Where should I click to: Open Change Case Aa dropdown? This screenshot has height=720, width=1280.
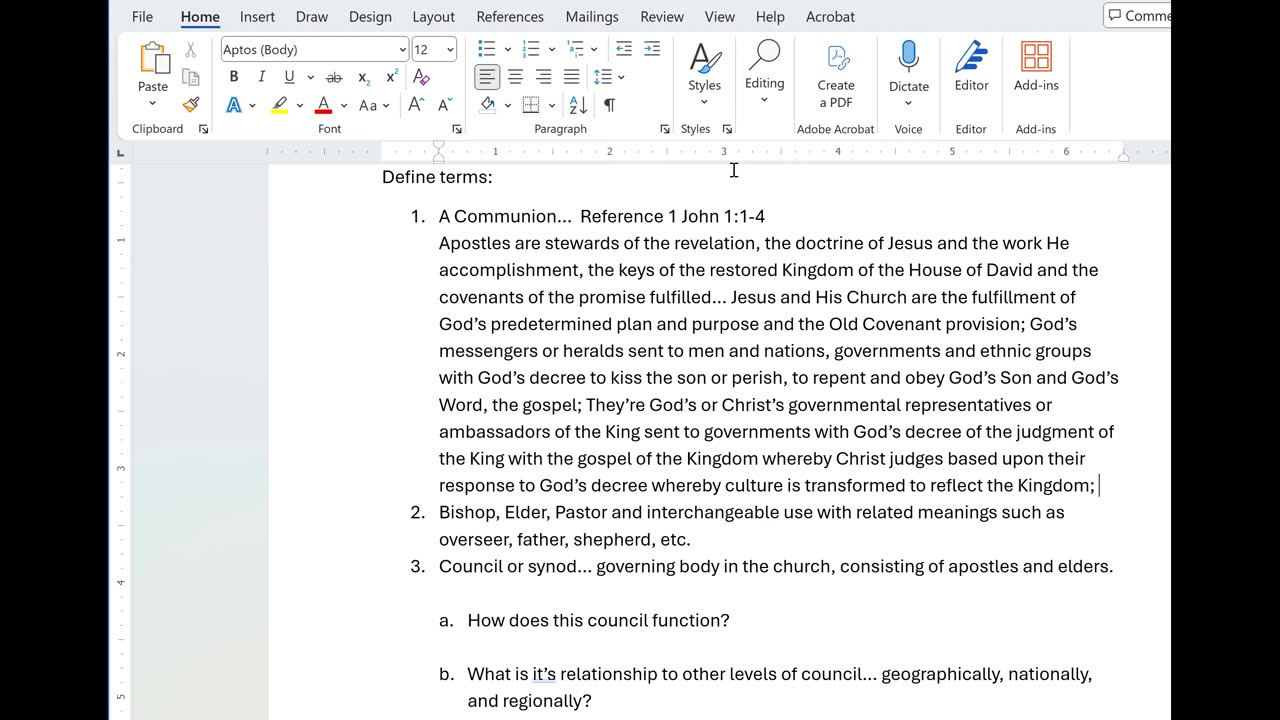373,105
